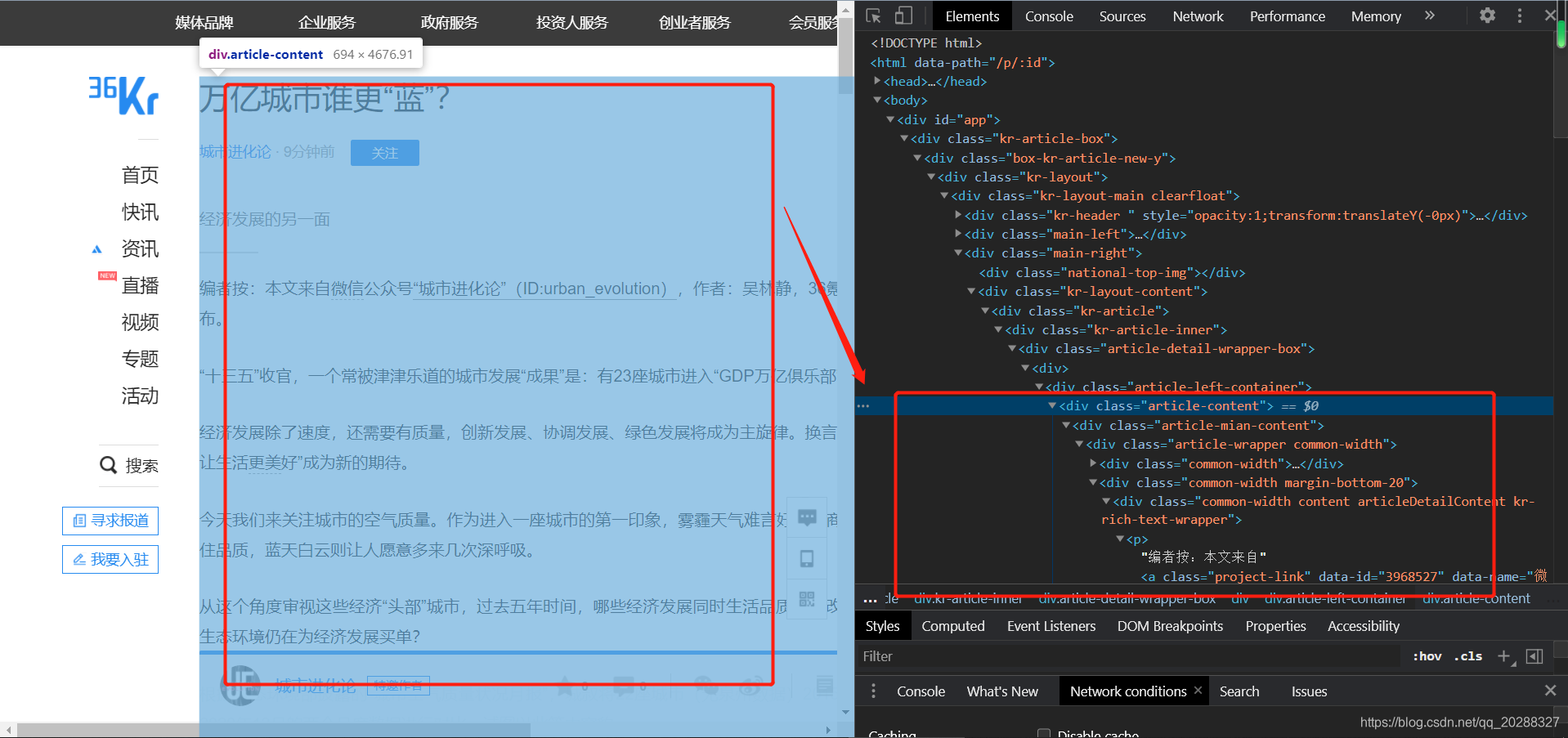Collapse the main-right div node
Viewport: 1568px width, 738px height.
click(x=958, y=253)
